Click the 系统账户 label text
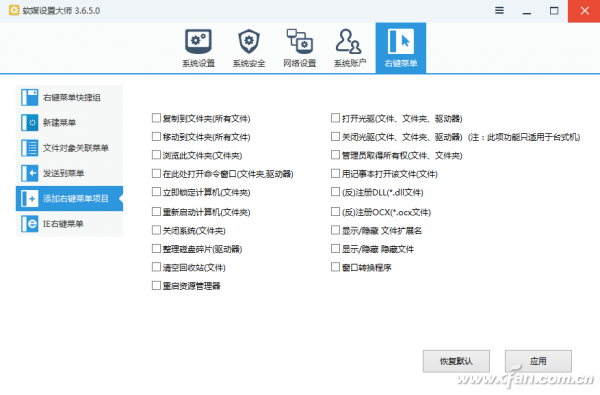600x395 pixels. 350,63
